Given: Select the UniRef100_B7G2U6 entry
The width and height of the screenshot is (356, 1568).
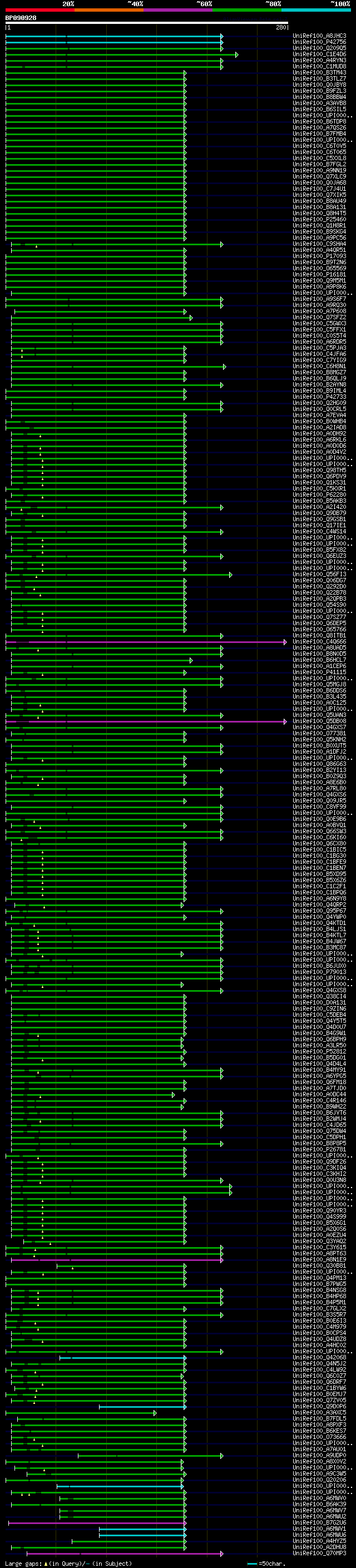Looking at the screenshot, I should coord(319,1523).
